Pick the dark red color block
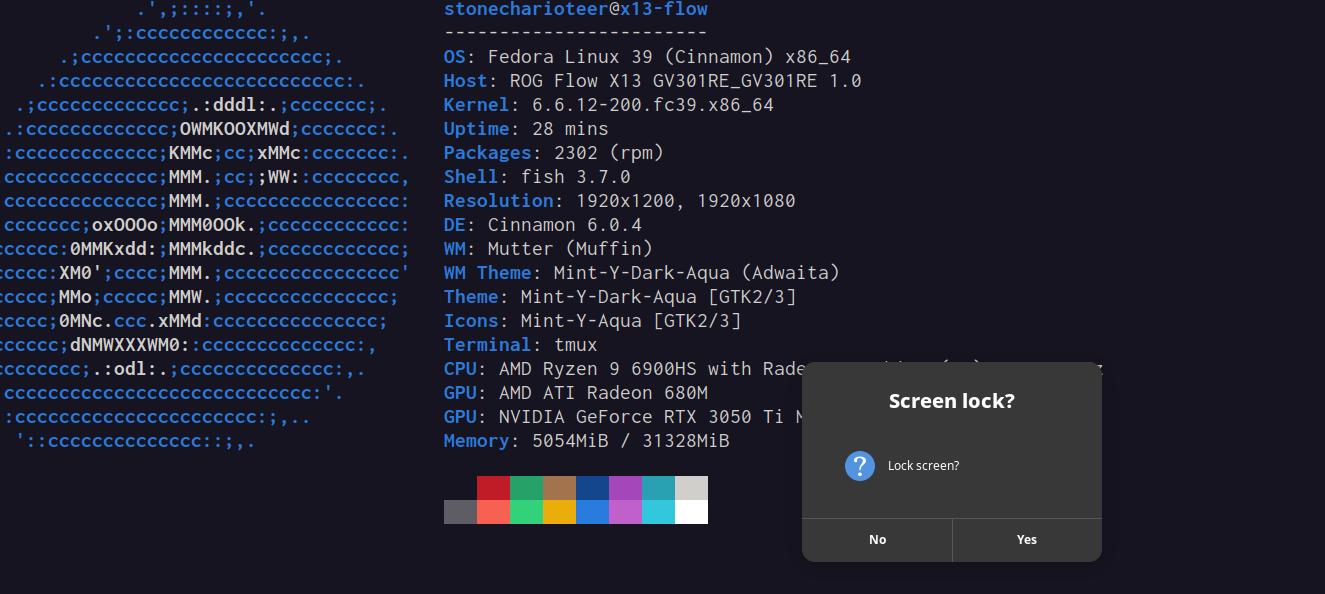1325x594 pixels. [493, 488]
